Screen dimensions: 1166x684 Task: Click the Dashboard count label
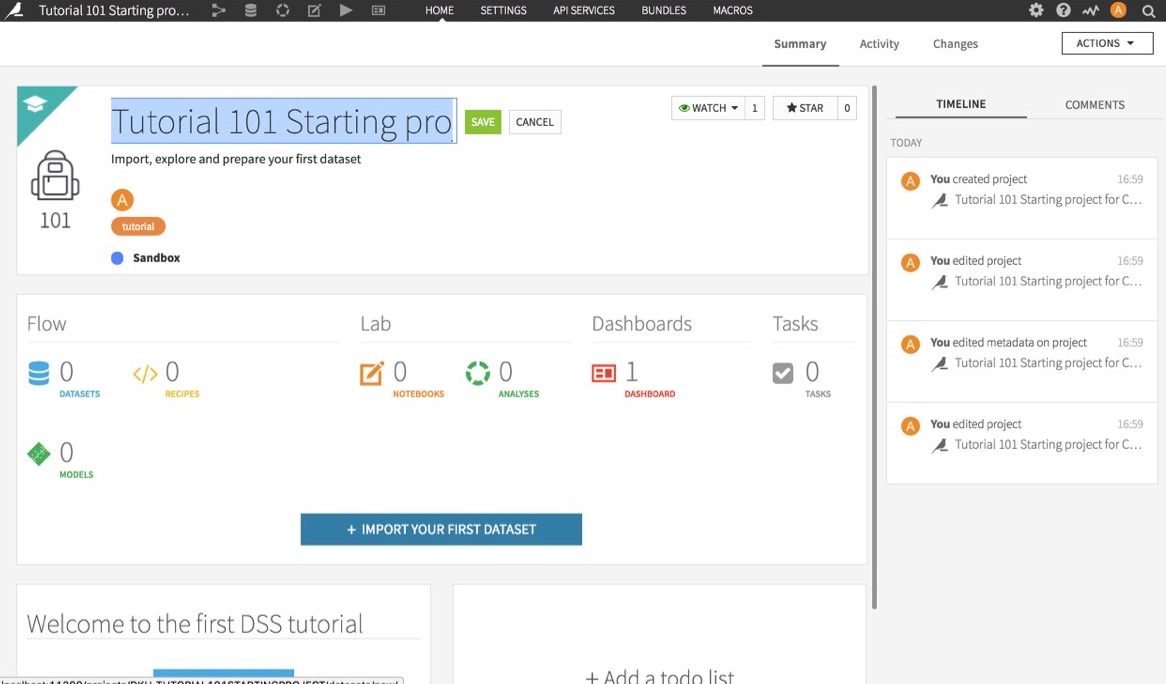[x=650, y=394]
